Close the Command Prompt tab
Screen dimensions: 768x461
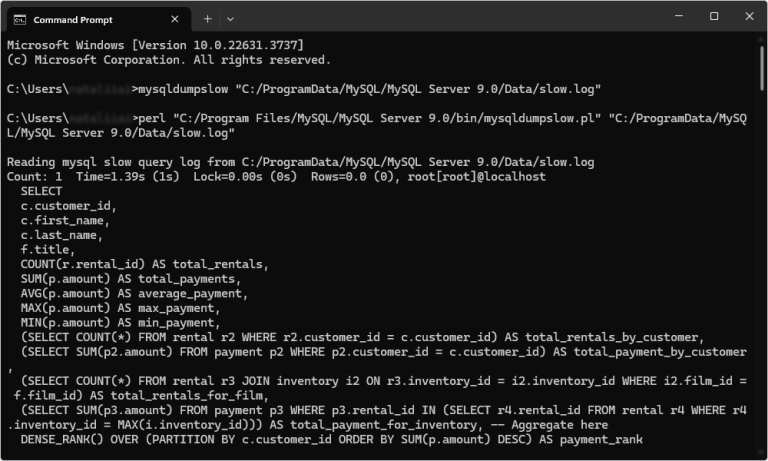pyautogui.click(x=174, y=19)
